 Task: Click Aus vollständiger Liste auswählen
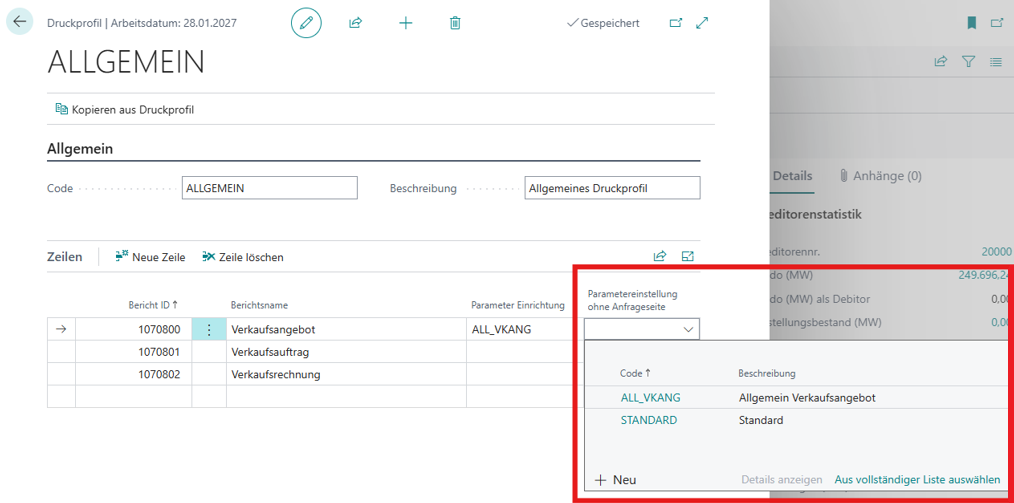click(917, 480)
